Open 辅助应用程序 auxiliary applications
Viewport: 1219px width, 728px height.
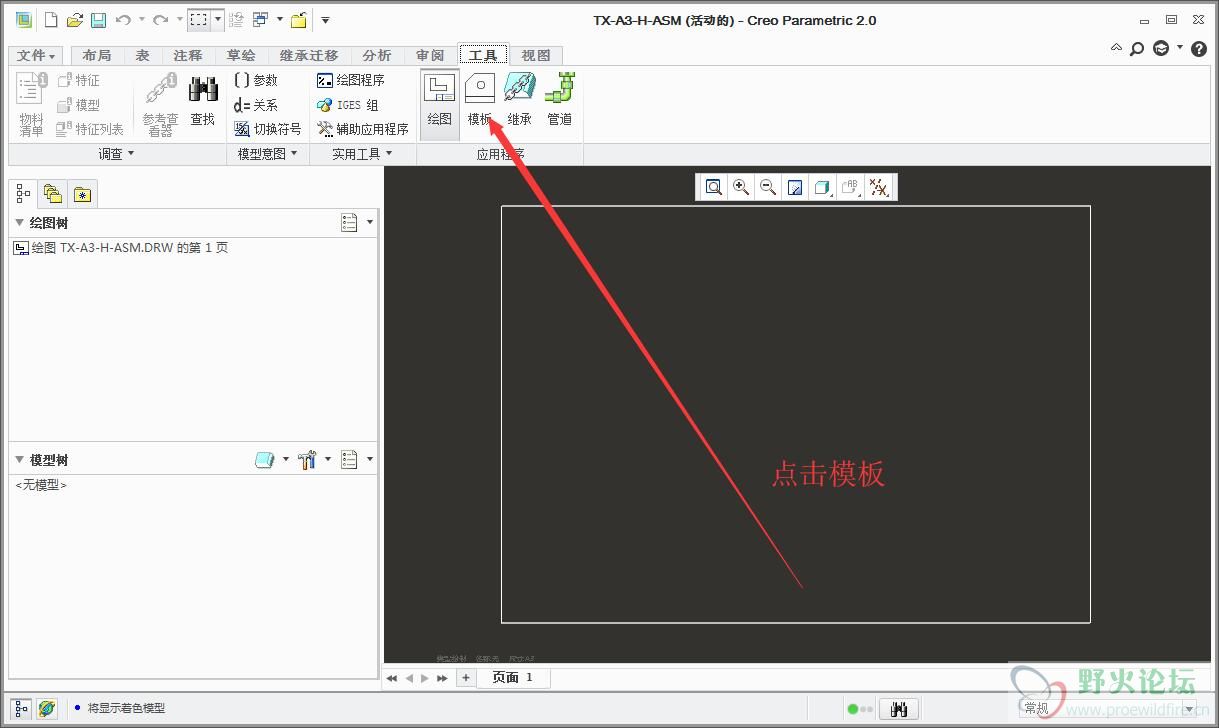363,129
